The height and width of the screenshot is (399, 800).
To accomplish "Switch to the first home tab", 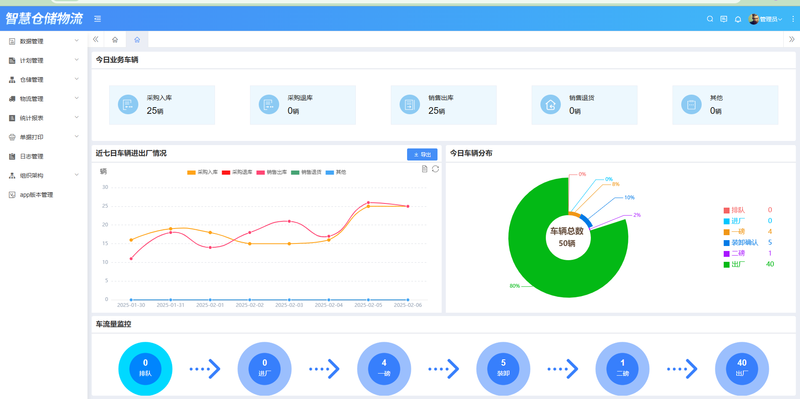I will (115, 39).
